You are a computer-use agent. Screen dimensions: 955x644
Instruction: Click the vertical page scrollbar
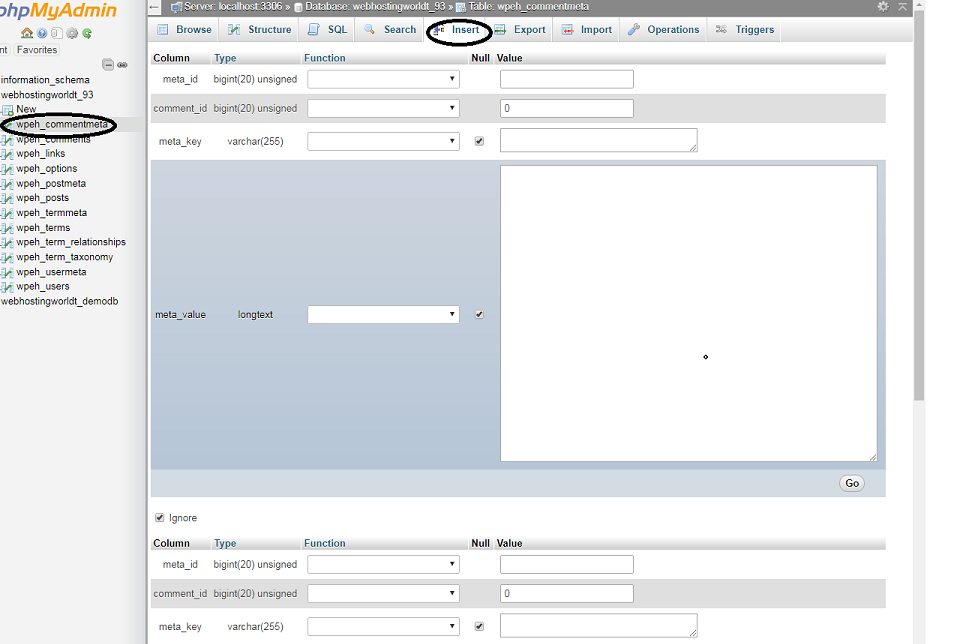[x=919, y=200]
